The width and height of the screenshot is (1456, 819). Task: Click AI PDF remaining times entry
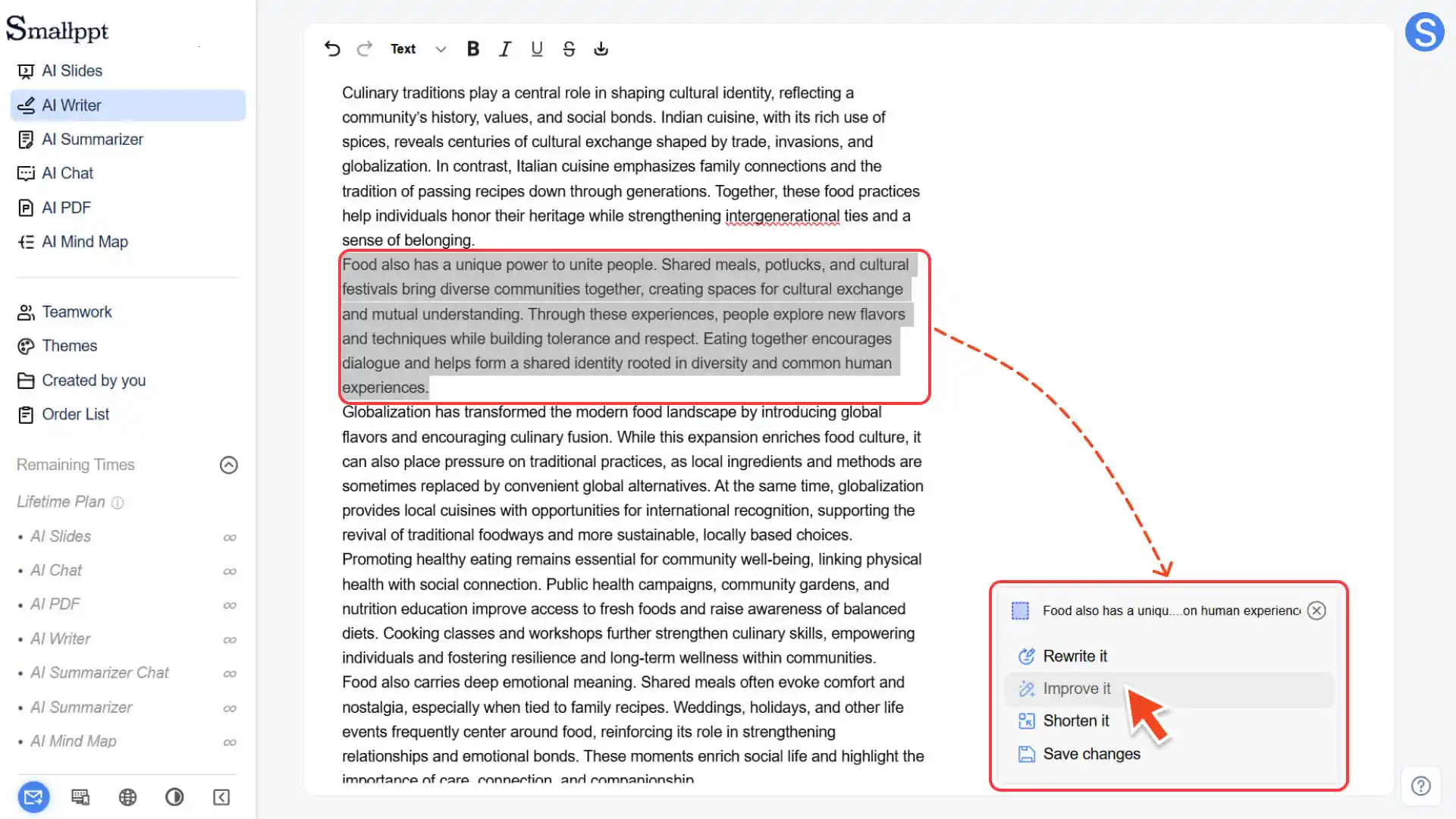[127, 604]
